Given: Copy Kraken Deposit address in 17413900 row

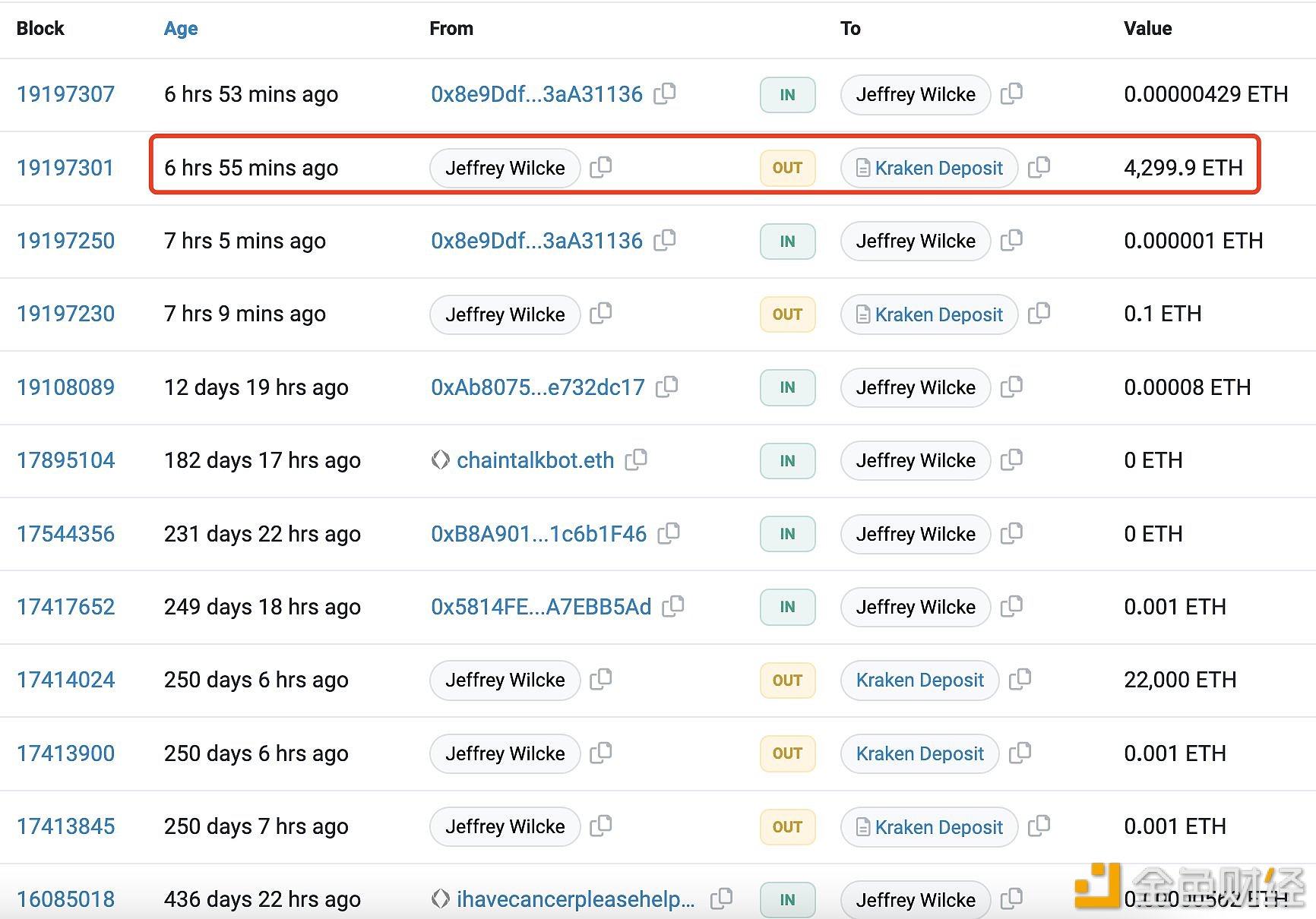Looking at the screenshot, I should tap(1020, 753).
